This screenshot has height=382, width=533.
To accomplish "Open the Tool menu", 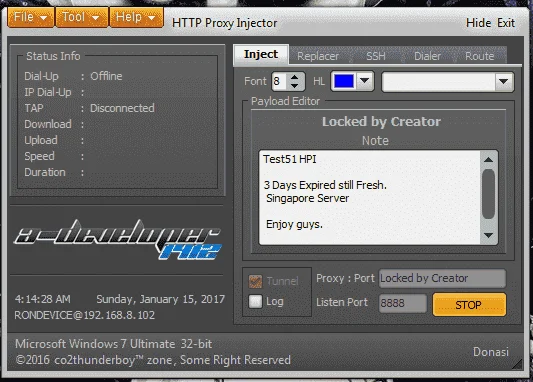I will click(81, 17).
